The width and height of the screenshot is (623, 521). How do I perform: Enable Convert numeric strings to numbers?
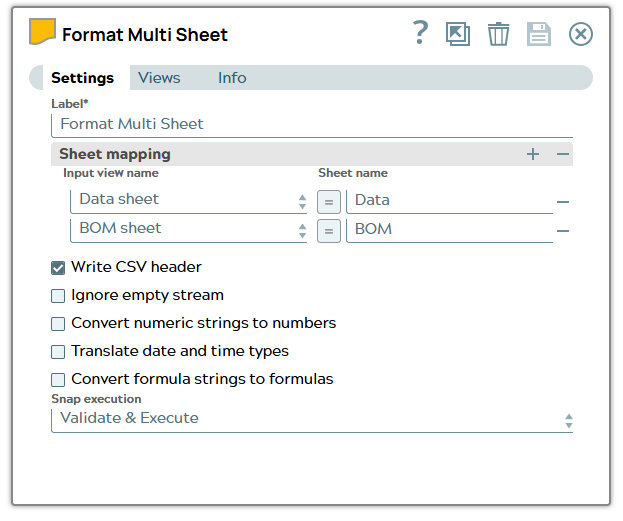[58, 323]
